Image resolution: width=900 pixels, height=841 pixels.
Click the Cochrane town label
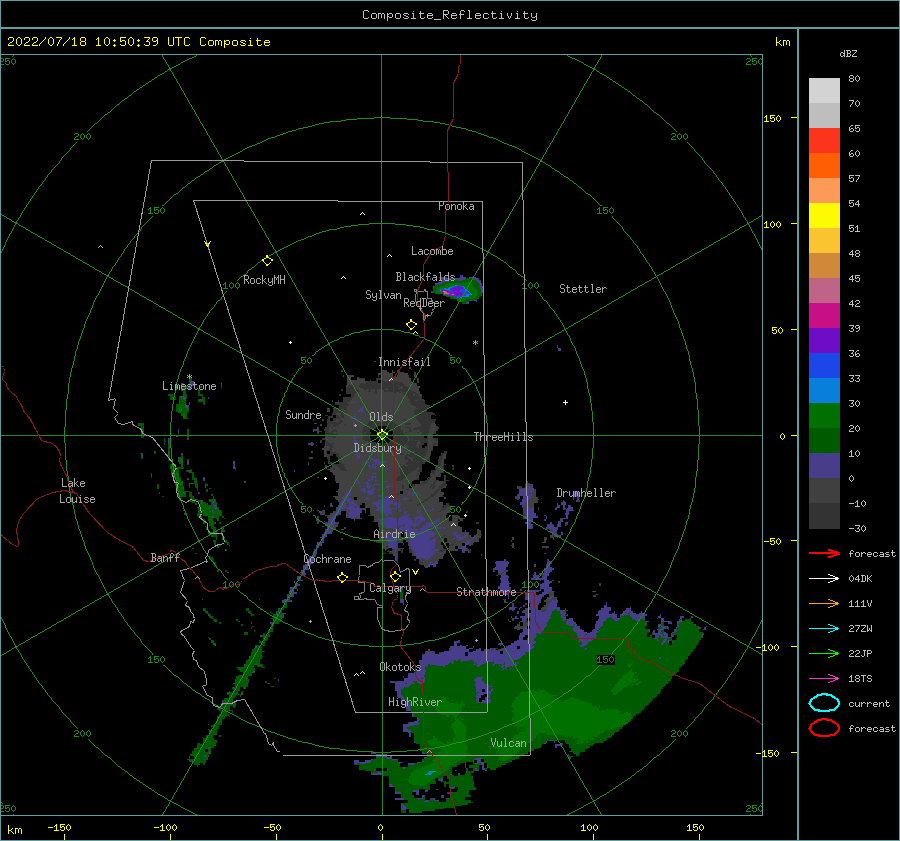click(x=327, y=559)
